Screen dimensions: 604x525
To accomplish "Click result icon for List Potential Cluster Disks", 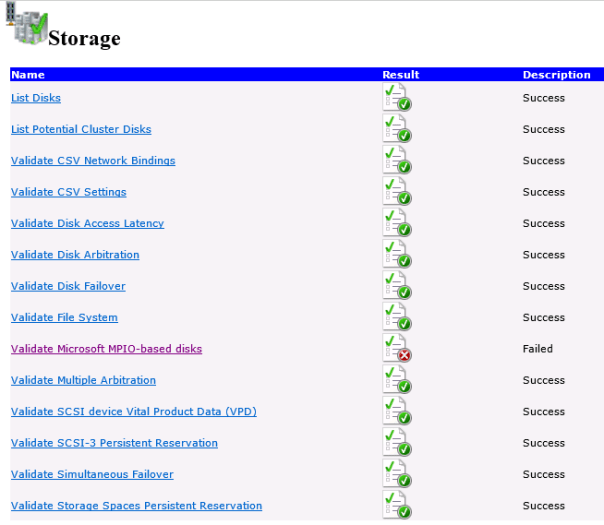I will (x=396, y=130).
